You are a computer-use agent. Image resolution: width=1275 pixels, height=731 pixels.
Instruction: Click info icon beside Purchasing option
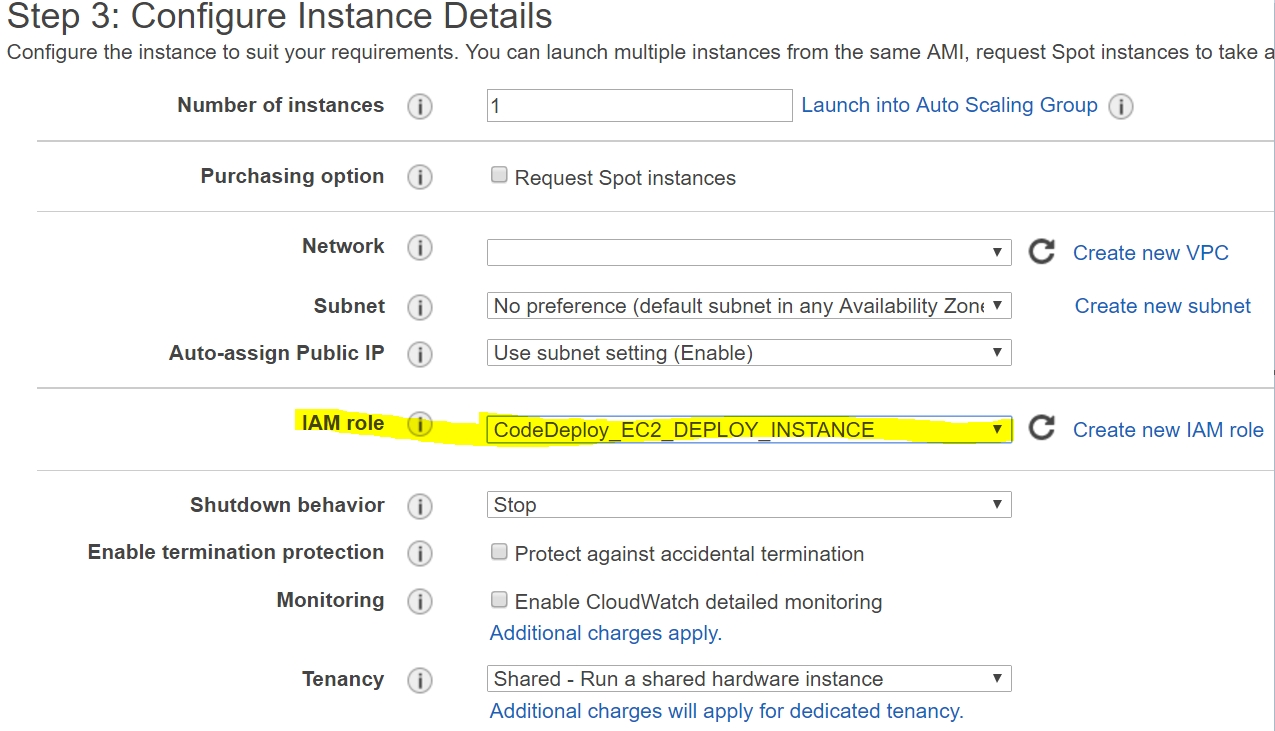[420, 177]
